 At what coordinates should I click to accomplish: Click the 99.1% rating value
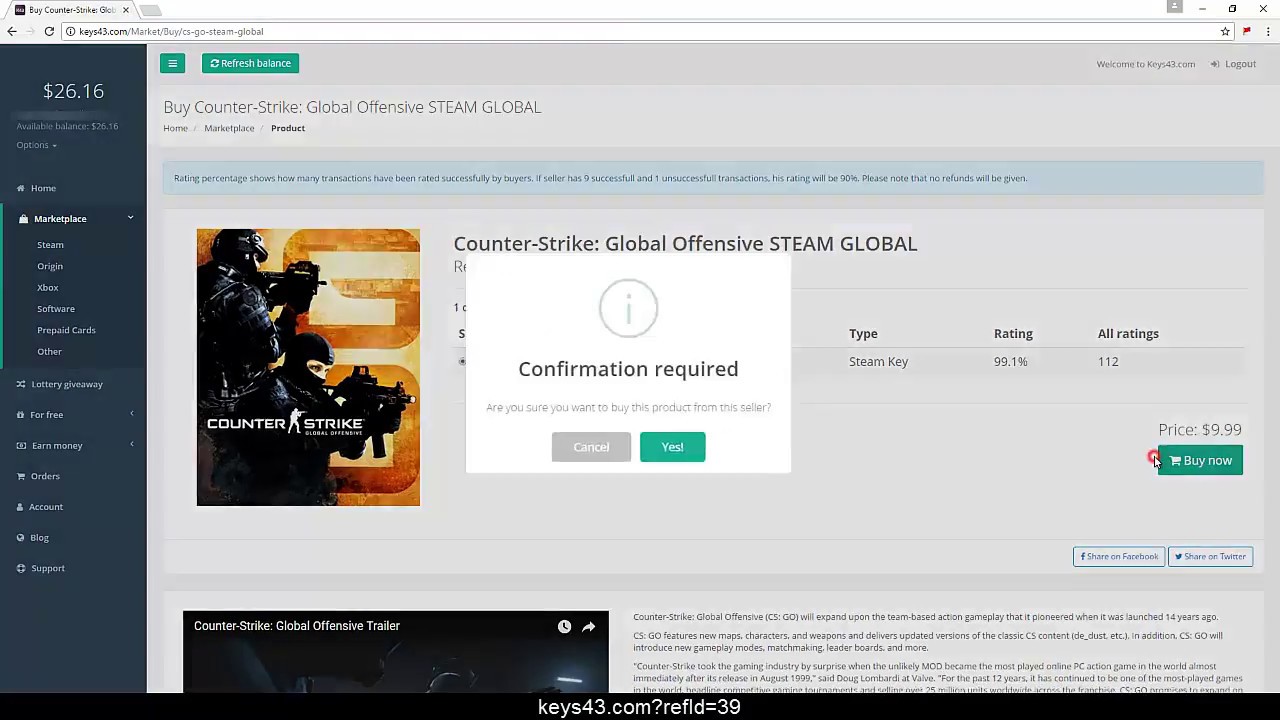(1010, 362)
